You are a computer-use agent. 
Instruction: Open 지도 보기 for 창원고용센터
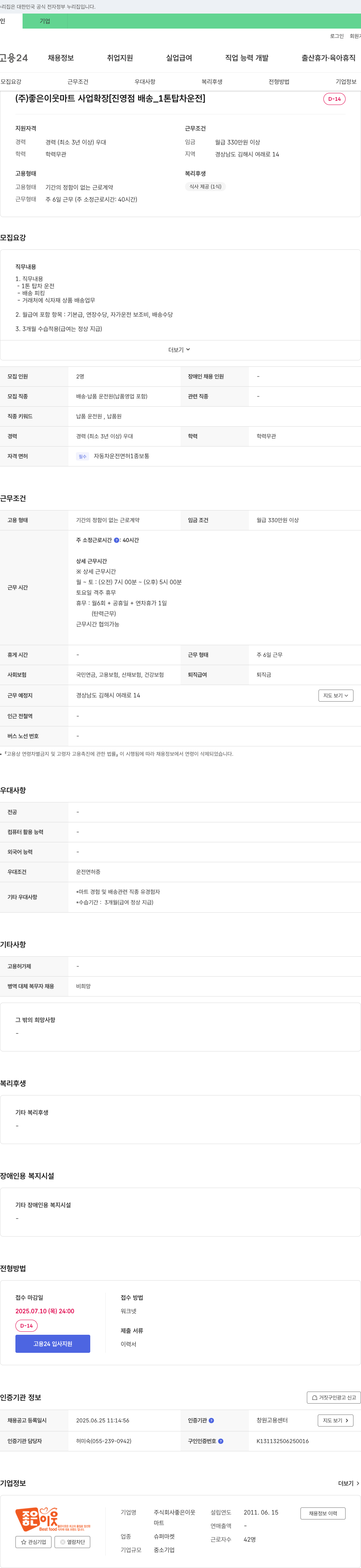coord(335,1420)
